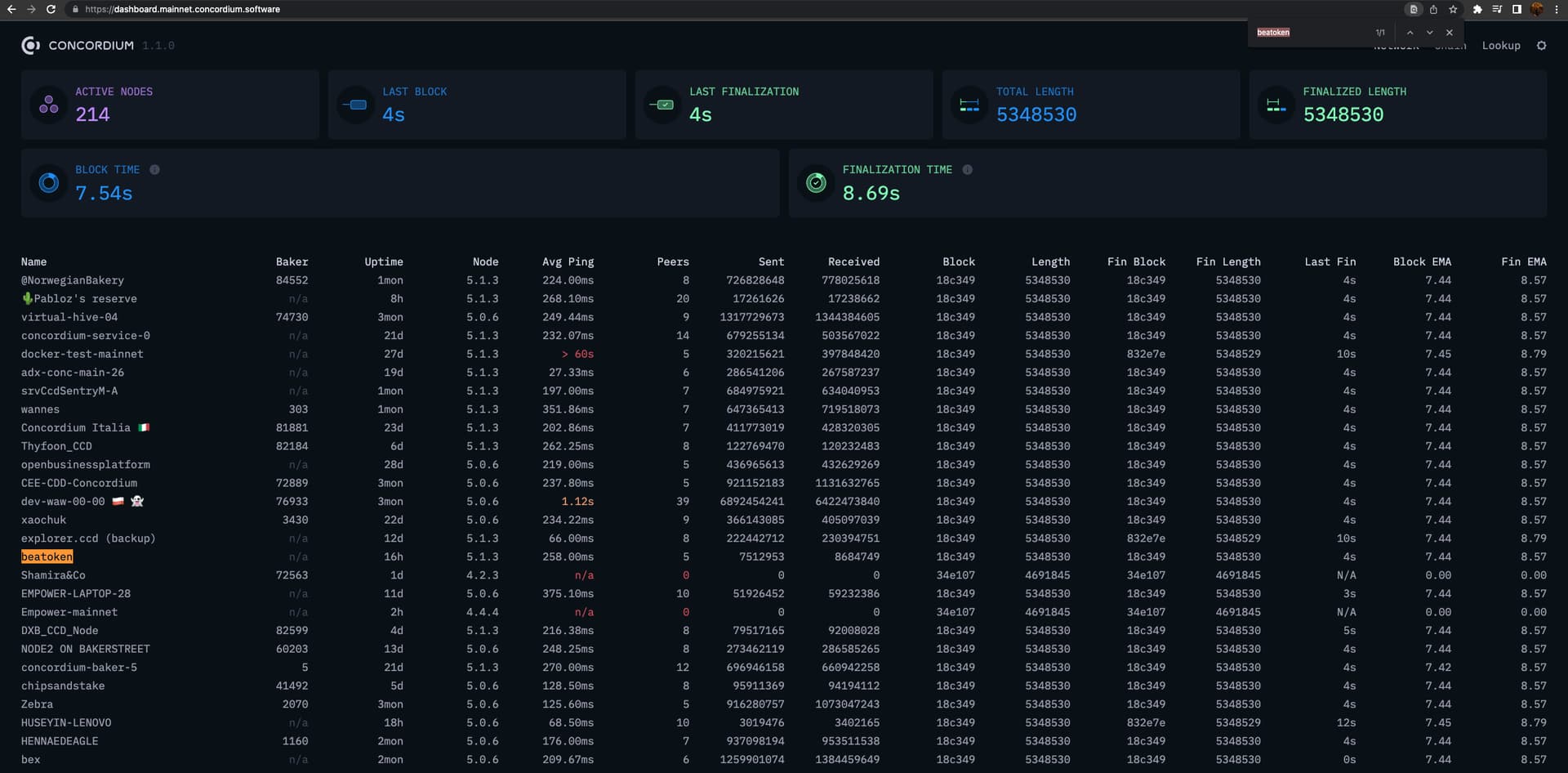Open the media control icon
This screenshot has width=1568, height=773.
coord(1497,9)
